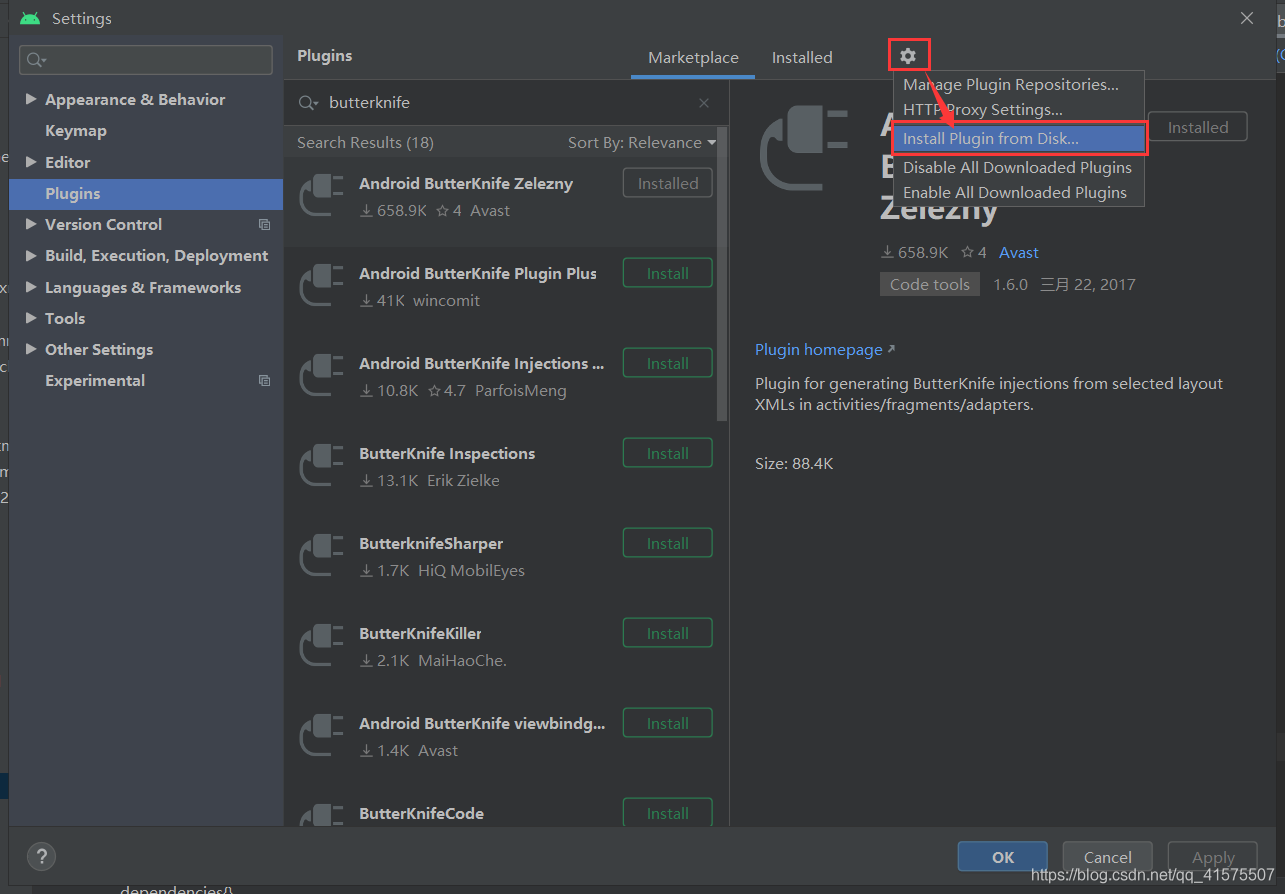
Task: Select Install Plugin from Disk
Action: click(x=1019, y=139)
